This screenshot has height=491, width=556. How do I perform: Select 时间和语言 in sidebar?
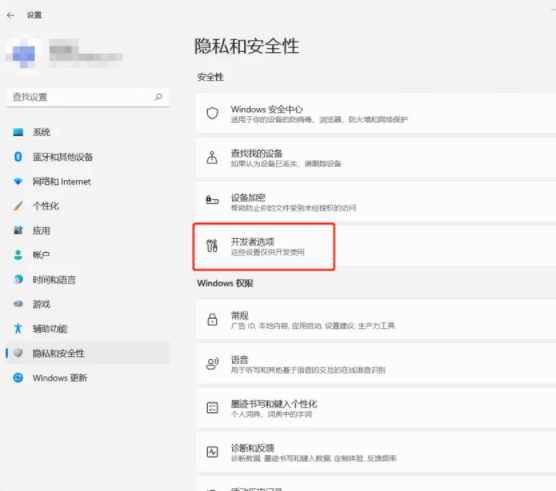click(x=88, y=279)
